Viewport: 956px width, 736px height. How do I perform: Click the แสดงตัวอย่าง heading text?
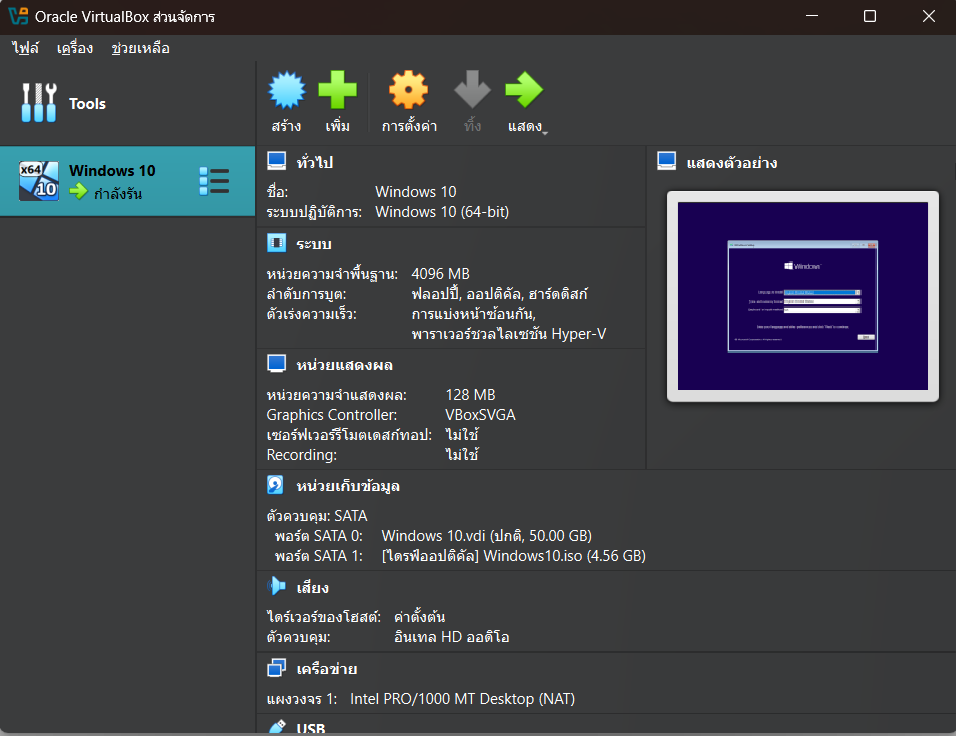732,163
